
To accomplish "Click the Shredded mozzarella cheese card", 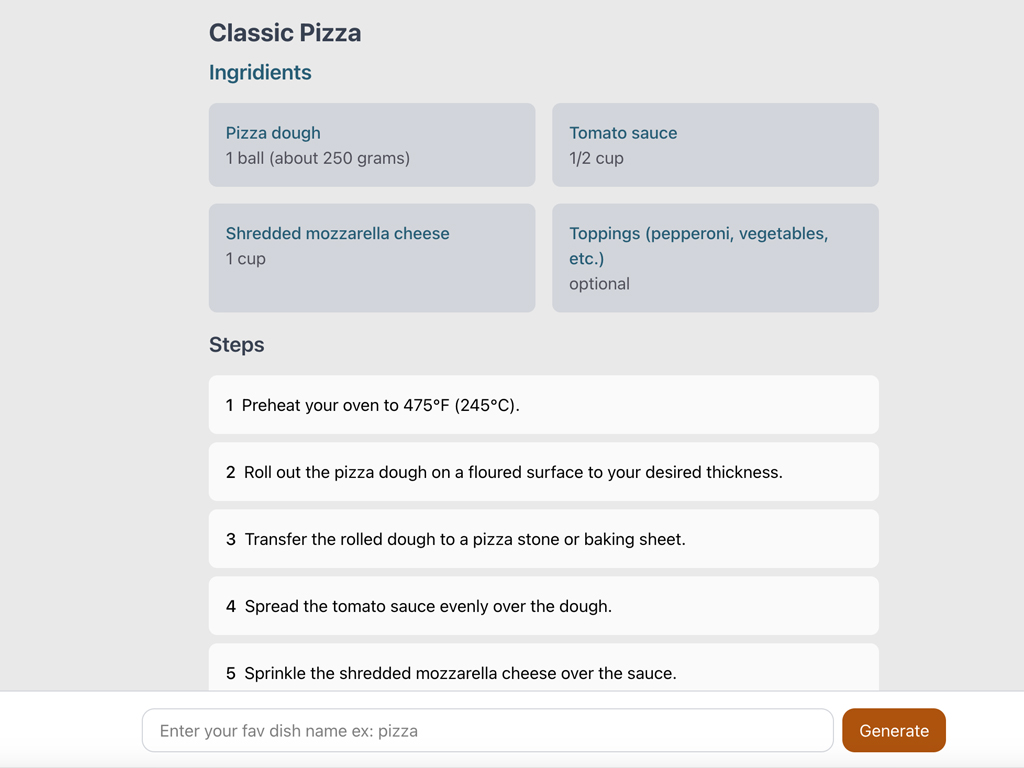I will (x=371, y=258).
